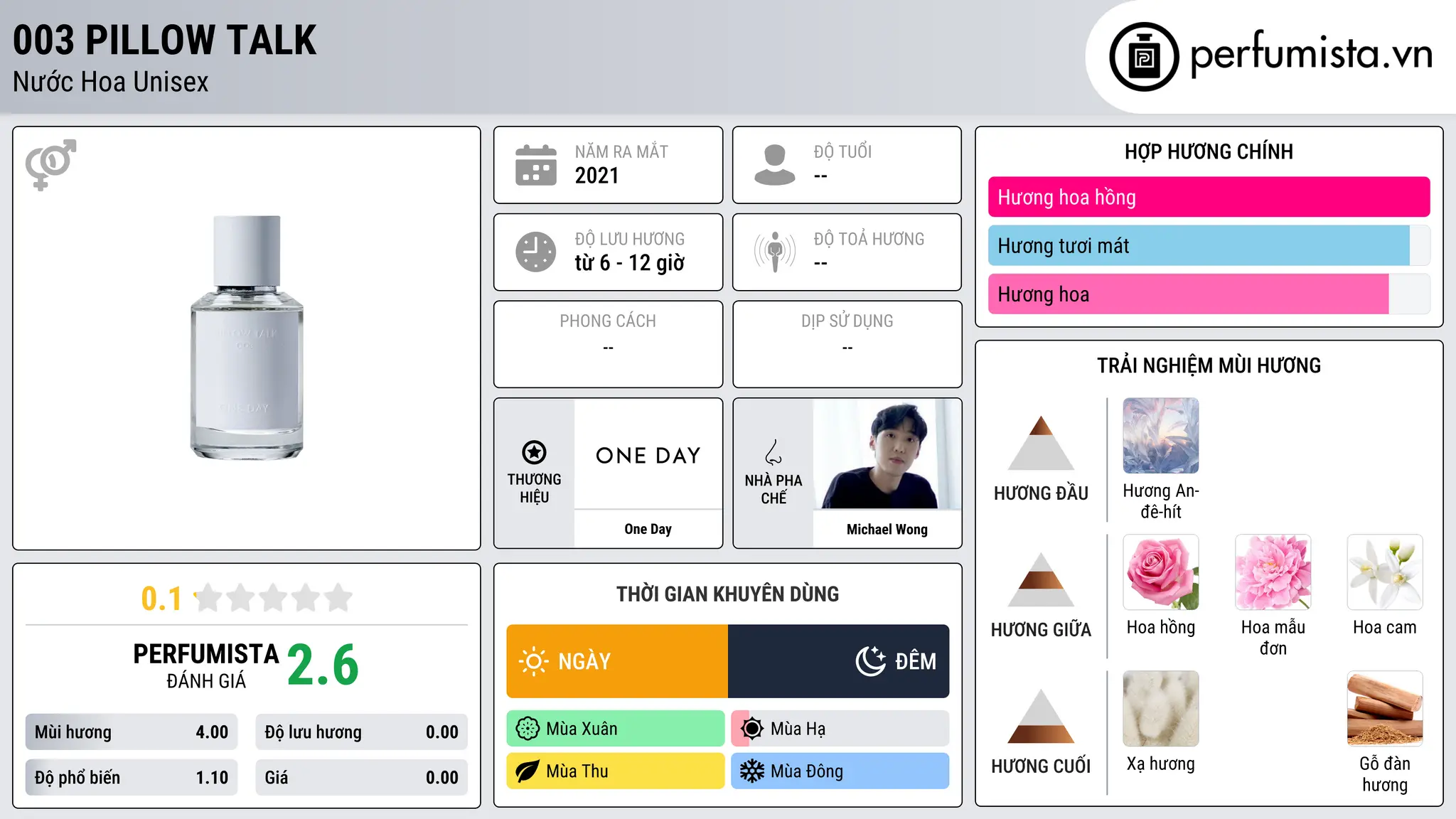Choose the Mùa Hạ season bar
This screenshot has width=1456, height=819.
tap(840, 729)
